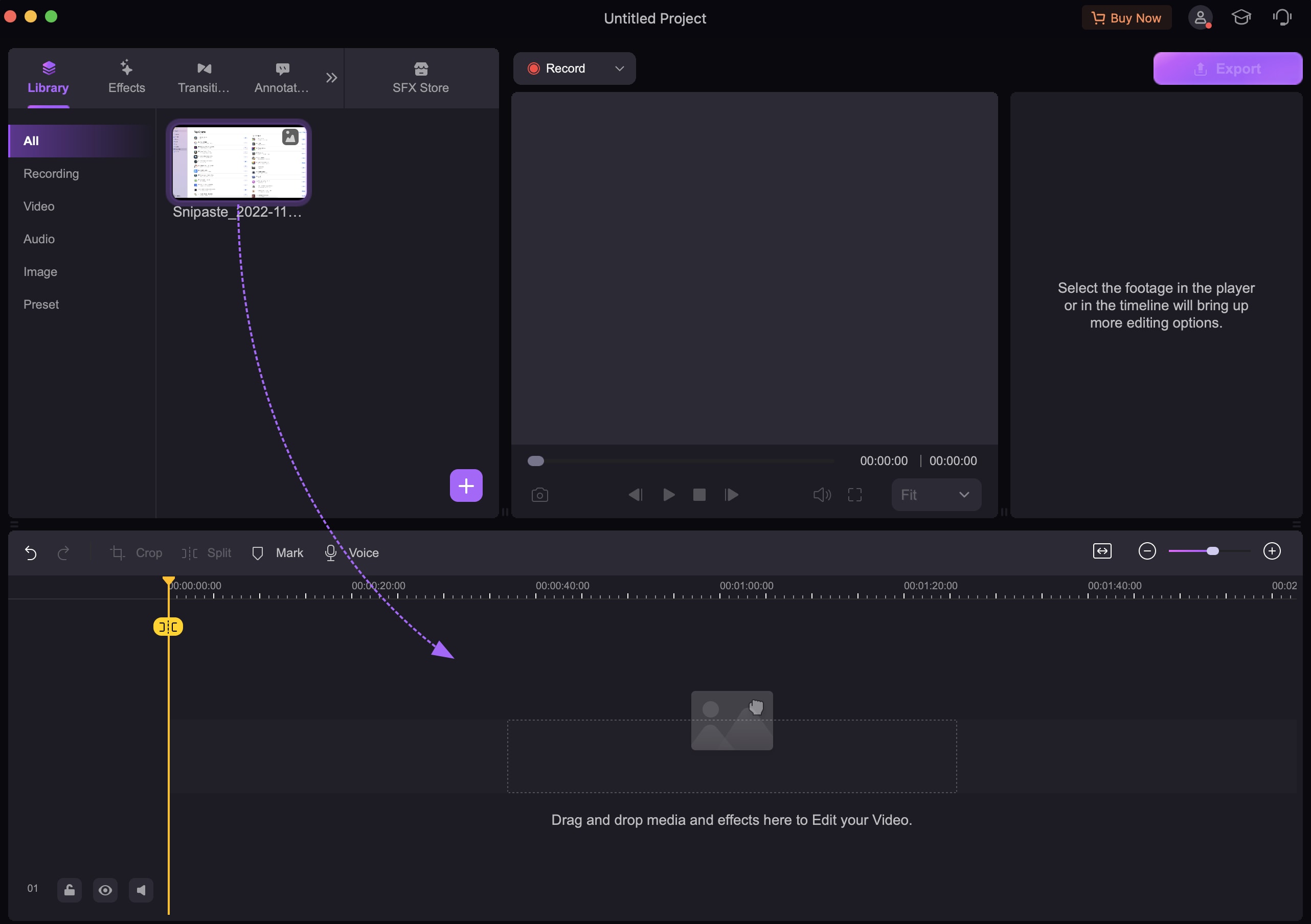Toggle the eye visibility icon on timeline
Screen dimensions: 1311x924
tap(105, 889)
